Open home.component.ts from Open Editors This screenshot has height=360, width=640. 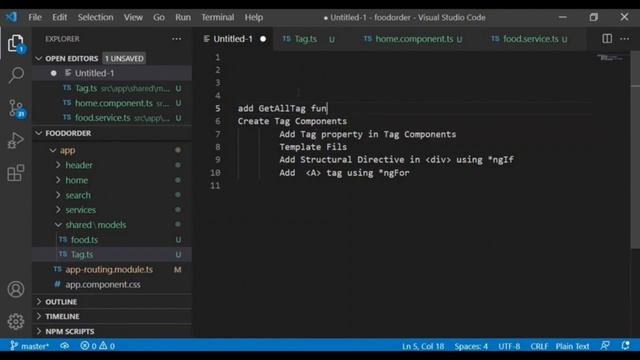click(x=112, y=103)
